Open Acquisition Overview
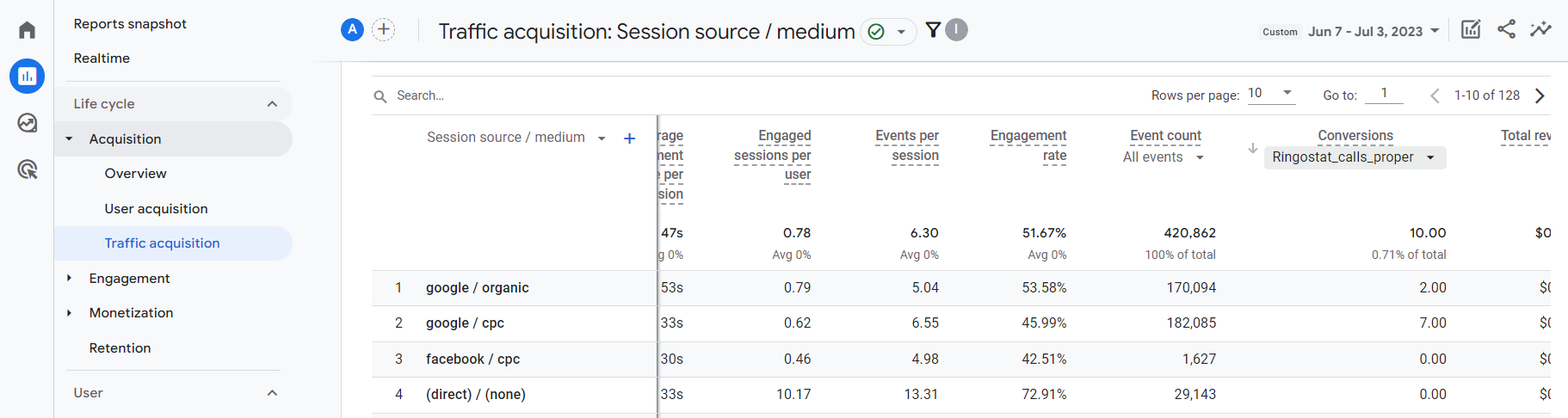 pyautogui.click(x=136, y=174)
